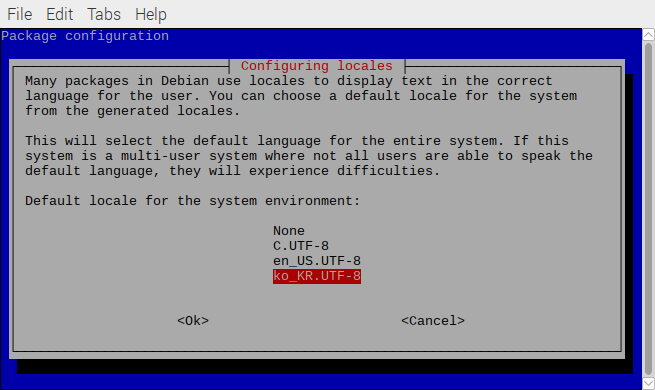Image resolution: width=655 pixels, height=390 pixels.
Task: Click the Package configuration header text
Action: point(85,36)
